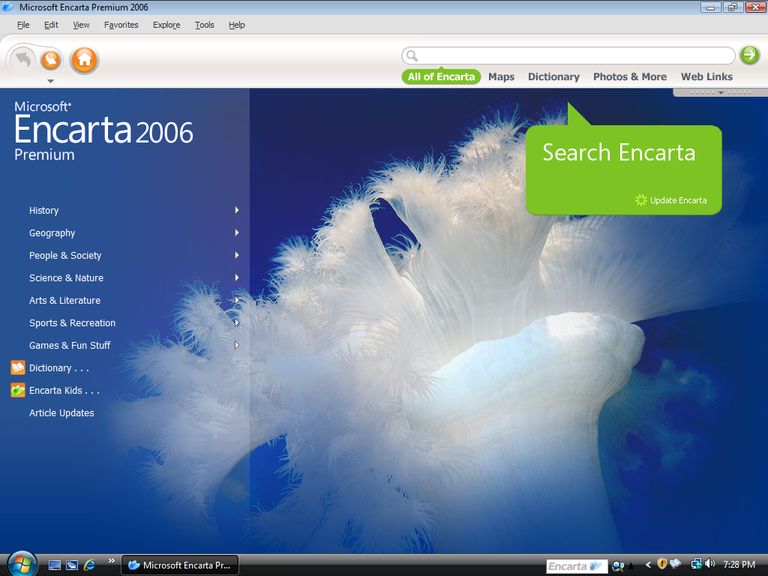
Task: Open Internet Explorer from quick launch
Action: (90, 565)
